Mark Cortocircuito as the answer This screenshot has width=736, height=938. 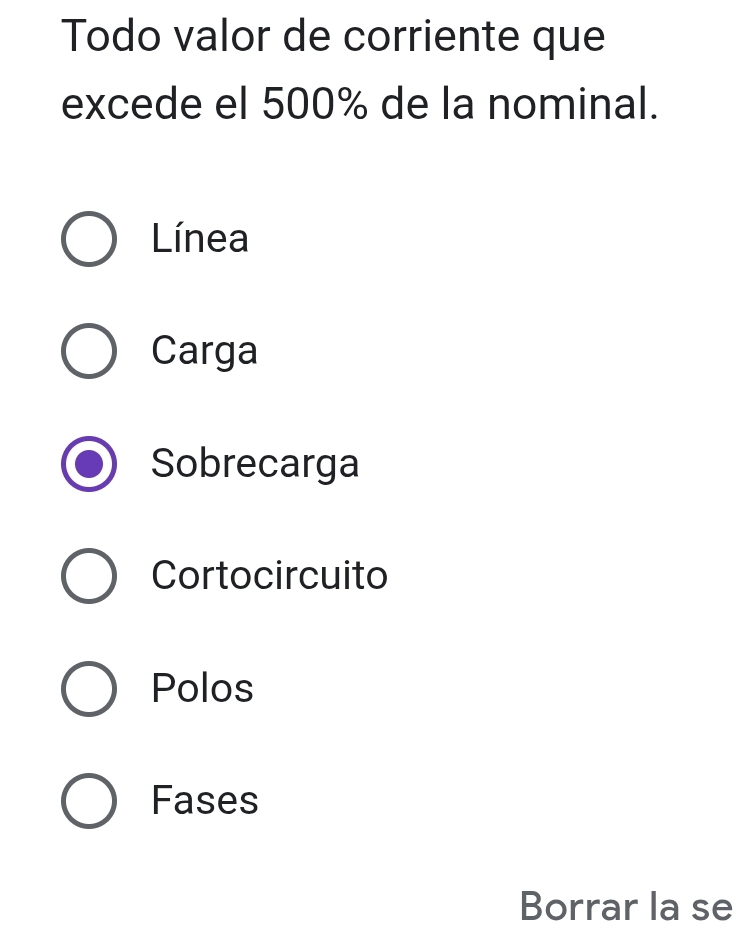(89, 577)
